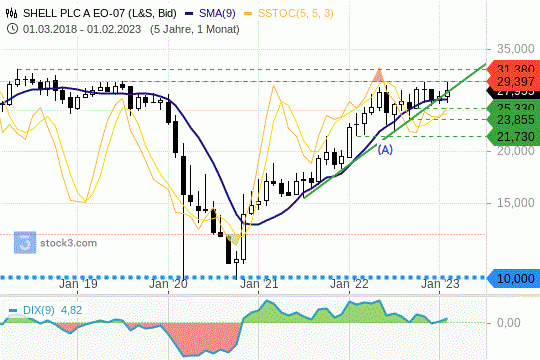Click the (A) chart annotation
This screenshot has width=540, height=360.
(385, 150)
